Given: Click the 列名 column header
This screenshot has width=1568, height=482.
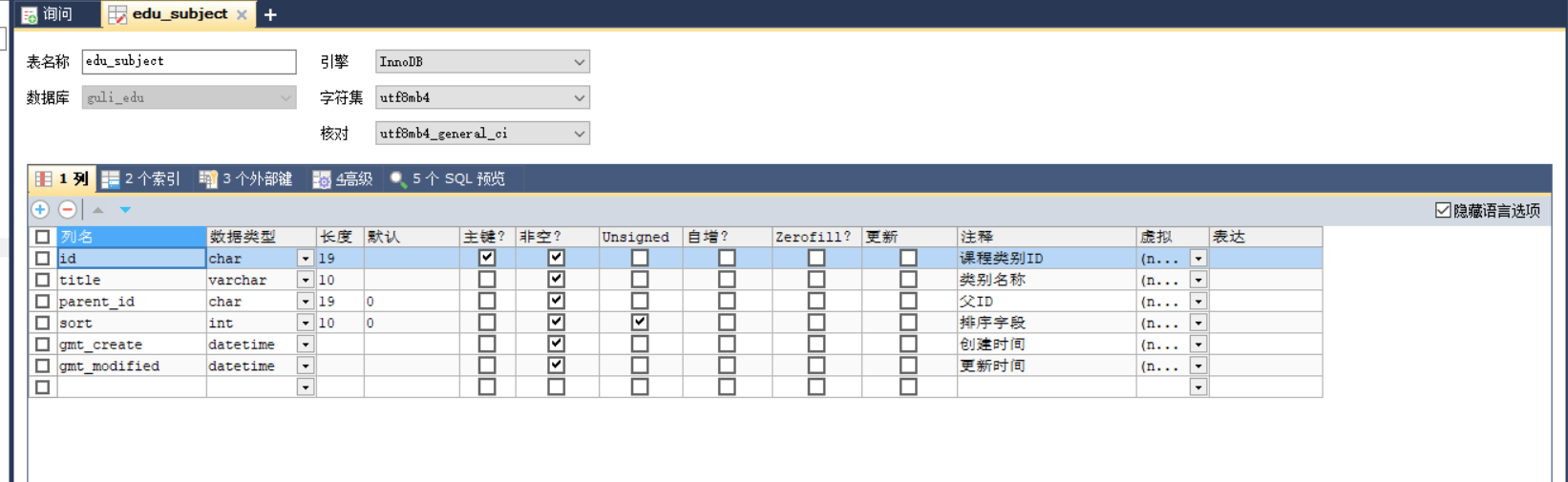Looking at the screenshot, I should 132,237.
